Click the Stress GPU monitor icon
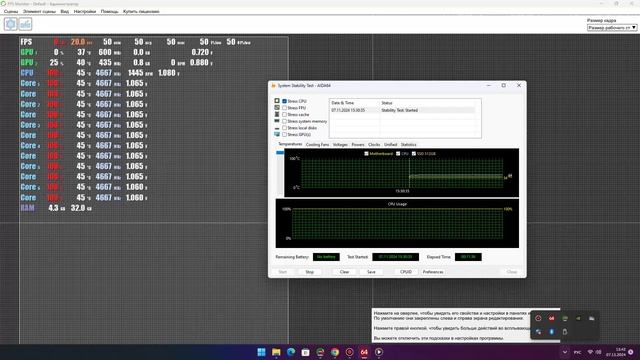 (277, 134)
